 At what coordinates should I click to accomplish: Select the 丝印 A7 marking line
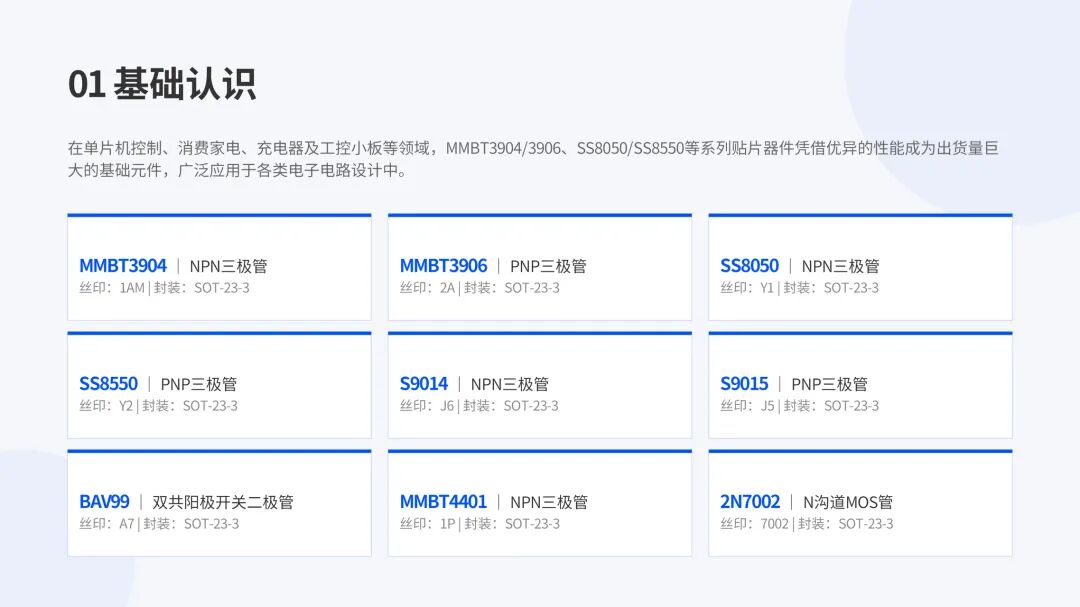click(159, 524)
